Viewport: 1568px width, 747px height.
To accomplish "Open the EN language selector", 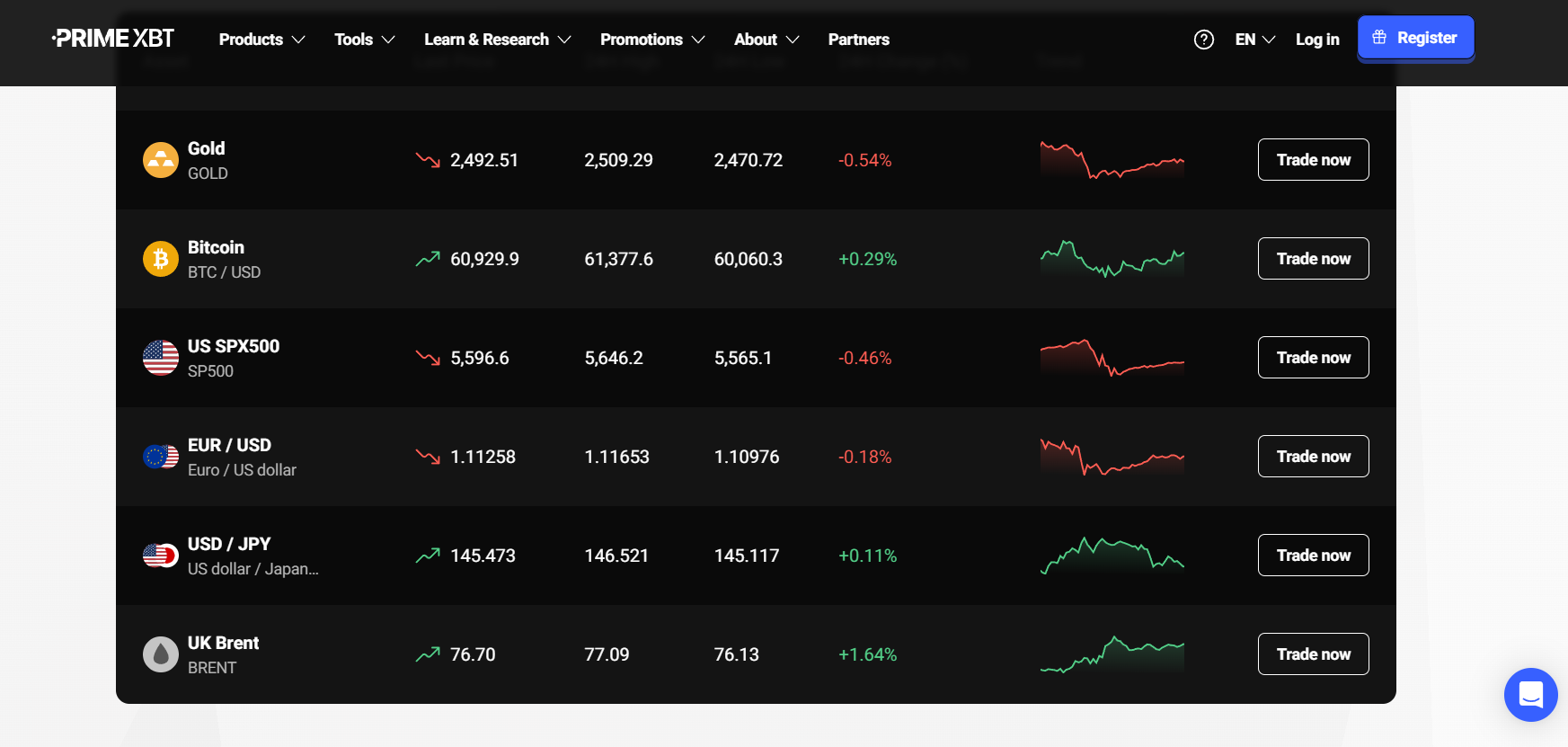I will 1254,40.
